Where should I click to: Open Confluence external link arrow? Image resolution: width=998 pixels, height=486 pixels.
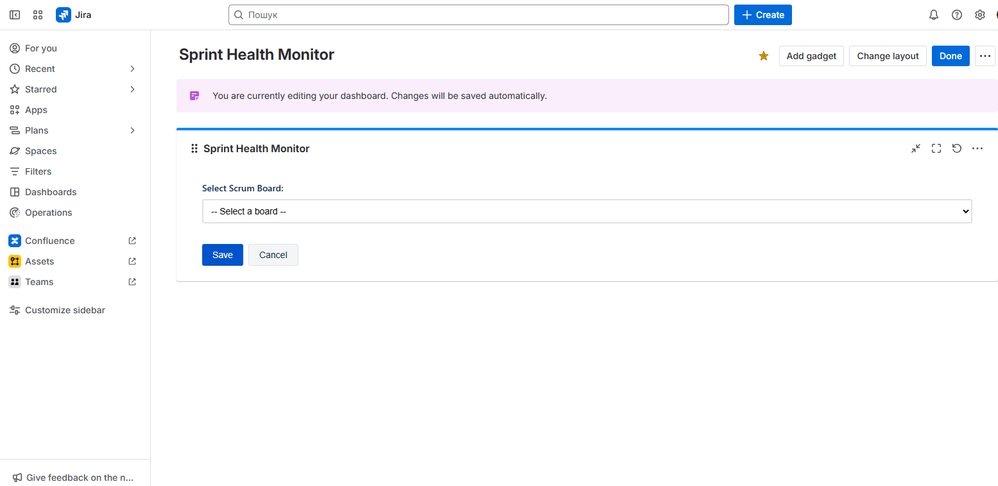coord(132,240)
